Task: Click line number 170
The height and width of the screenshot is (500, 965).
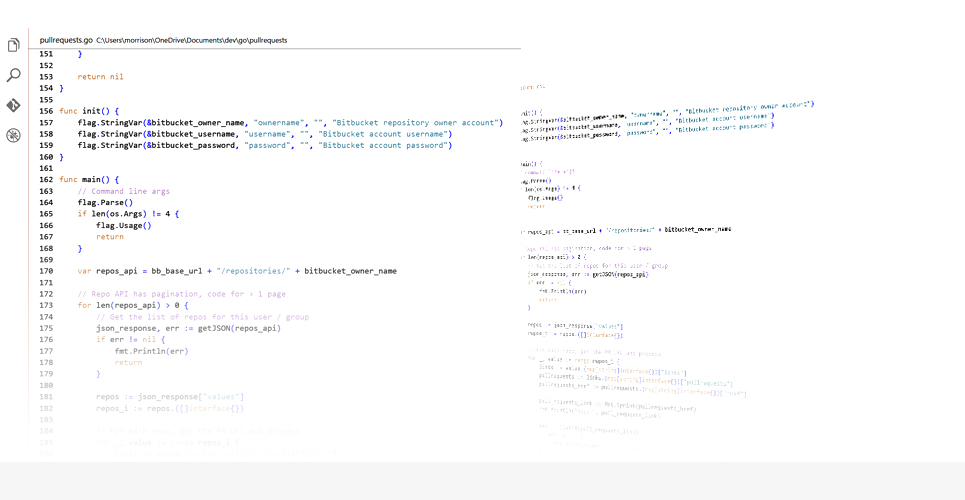Action: coord(46,271)
